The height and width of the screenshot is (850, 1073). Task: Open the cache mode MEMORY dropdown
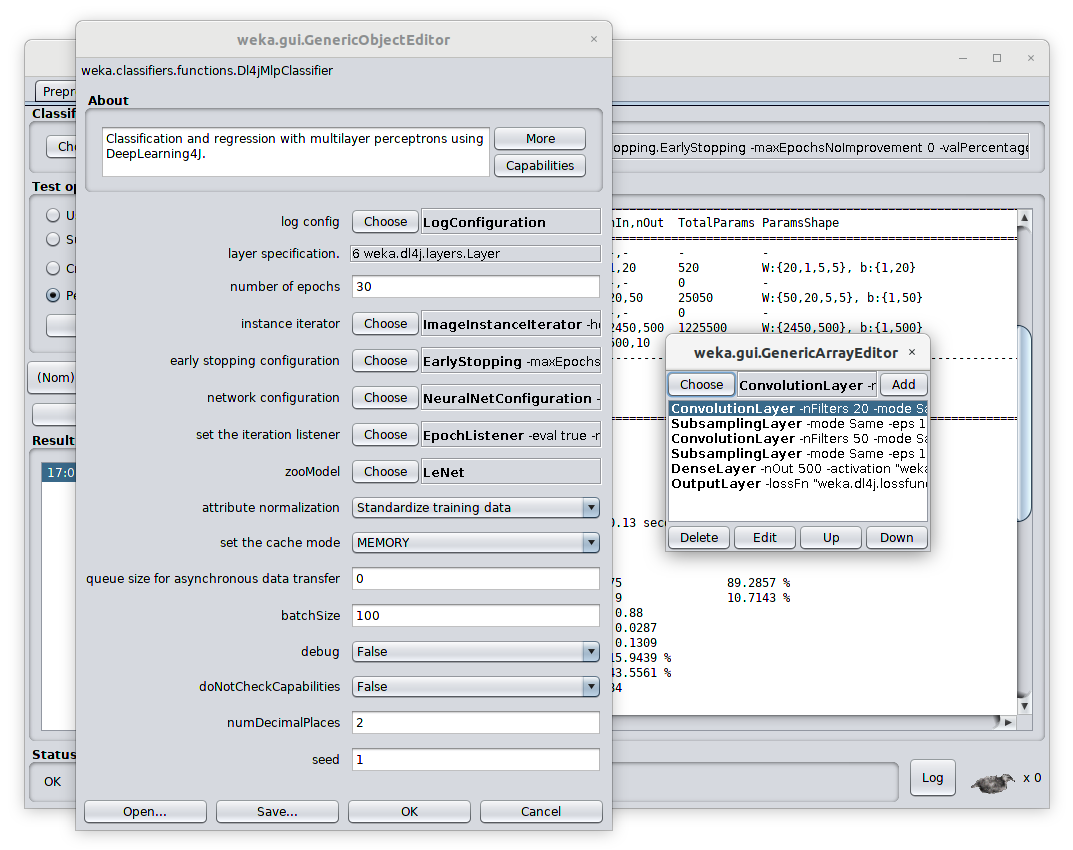point(476,542)
